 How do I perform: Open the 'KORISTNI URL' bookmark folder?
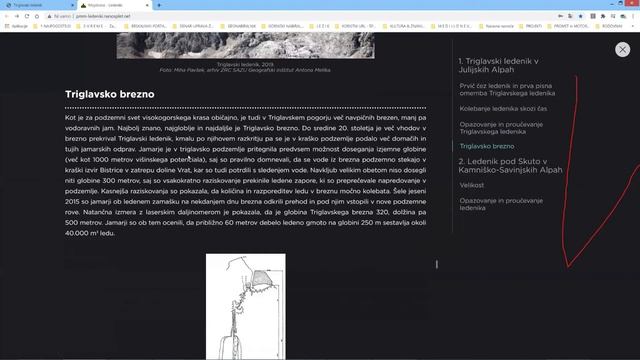click(355, 26)
